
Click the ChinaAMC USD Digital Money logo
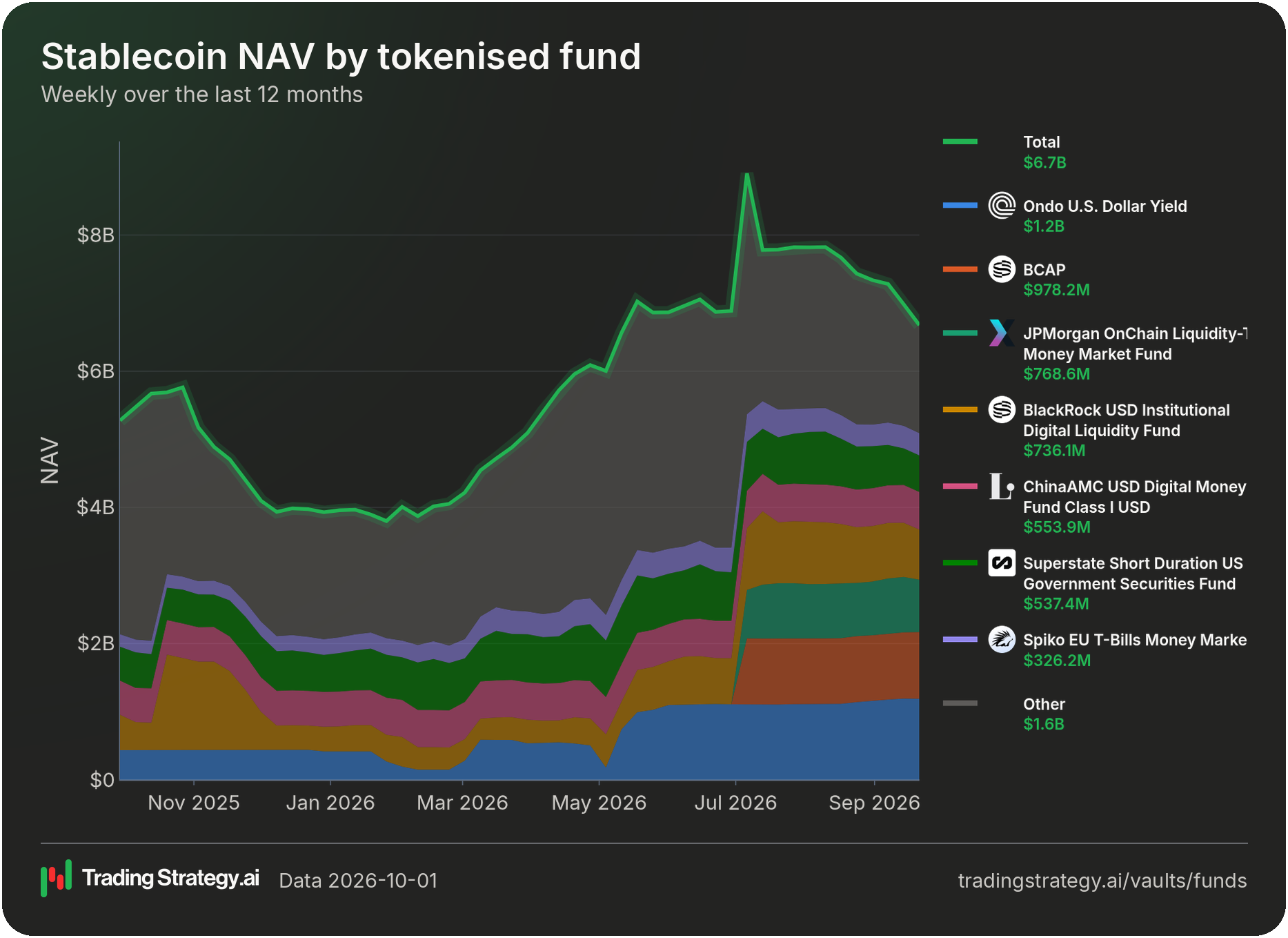click(x=1002, y=486)
